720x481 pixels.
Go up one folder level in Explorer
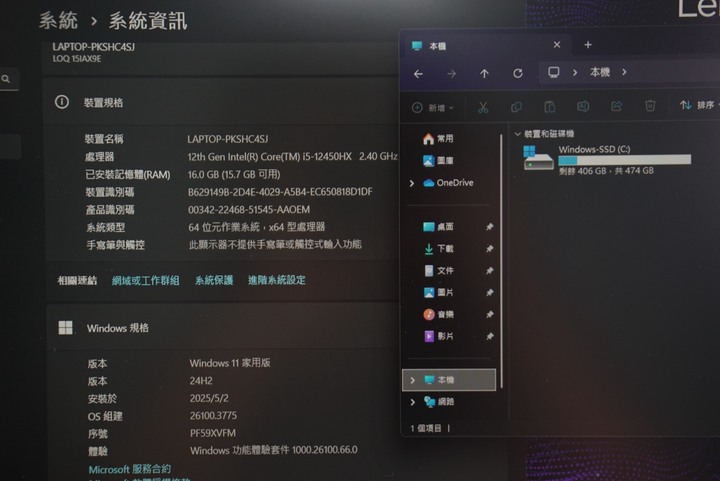point(484,73)
